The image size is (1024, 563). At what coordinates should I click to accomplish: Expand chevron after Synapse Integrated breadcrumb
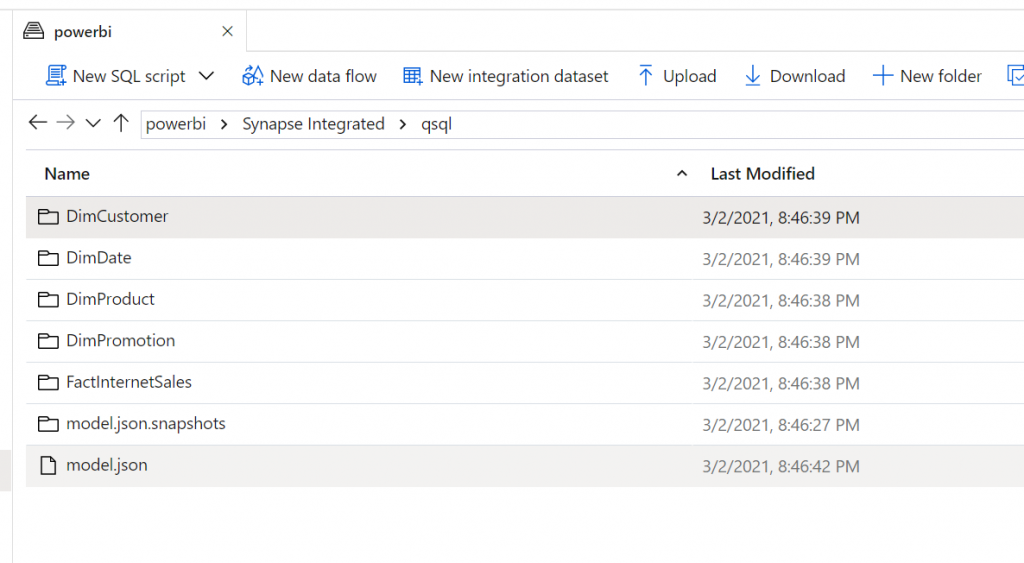[403, 125]
